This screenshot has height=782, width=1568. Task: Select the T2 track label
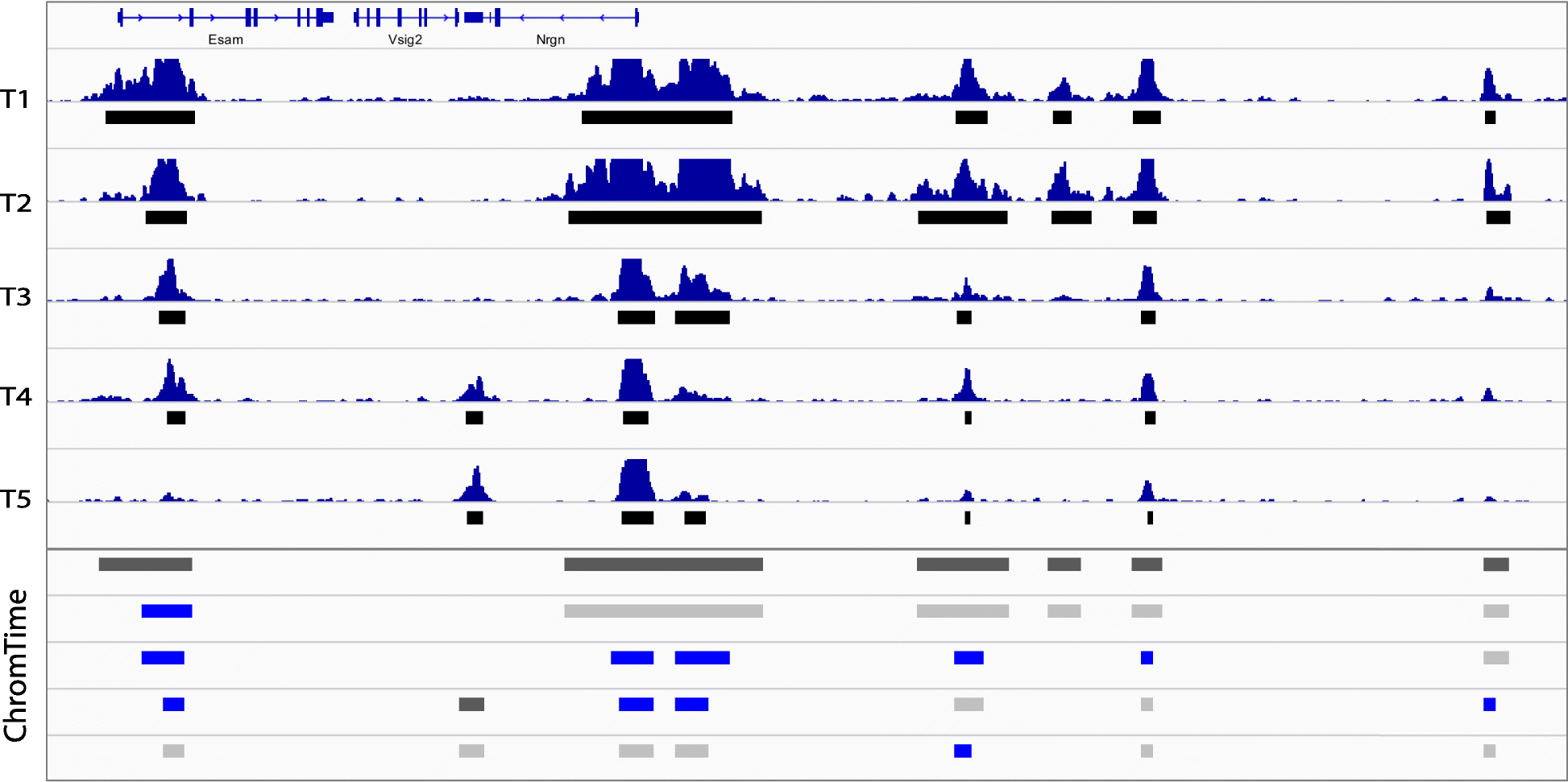[x=16, y=203]
